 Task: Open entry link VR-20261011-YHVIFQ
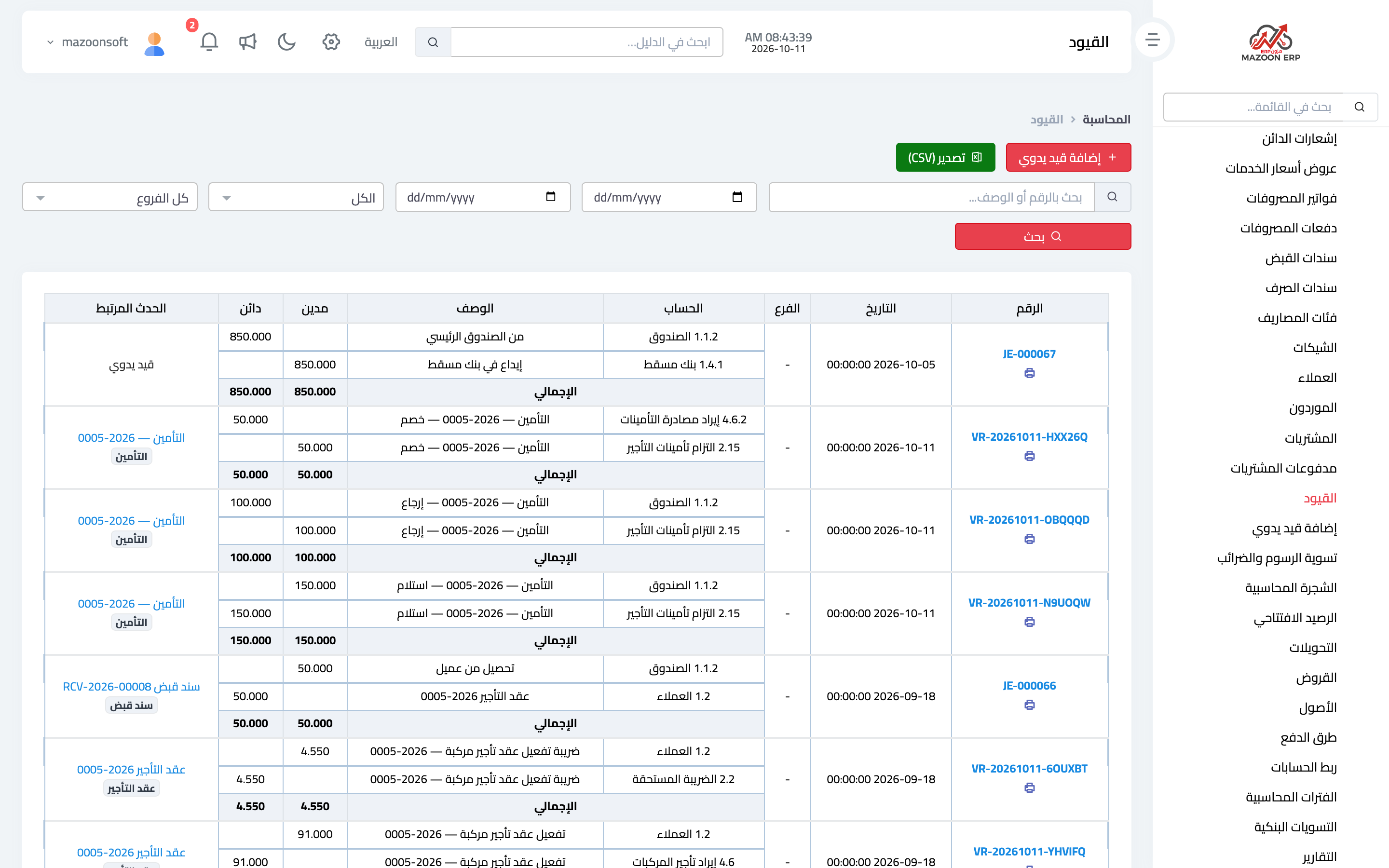point(1029,851)
